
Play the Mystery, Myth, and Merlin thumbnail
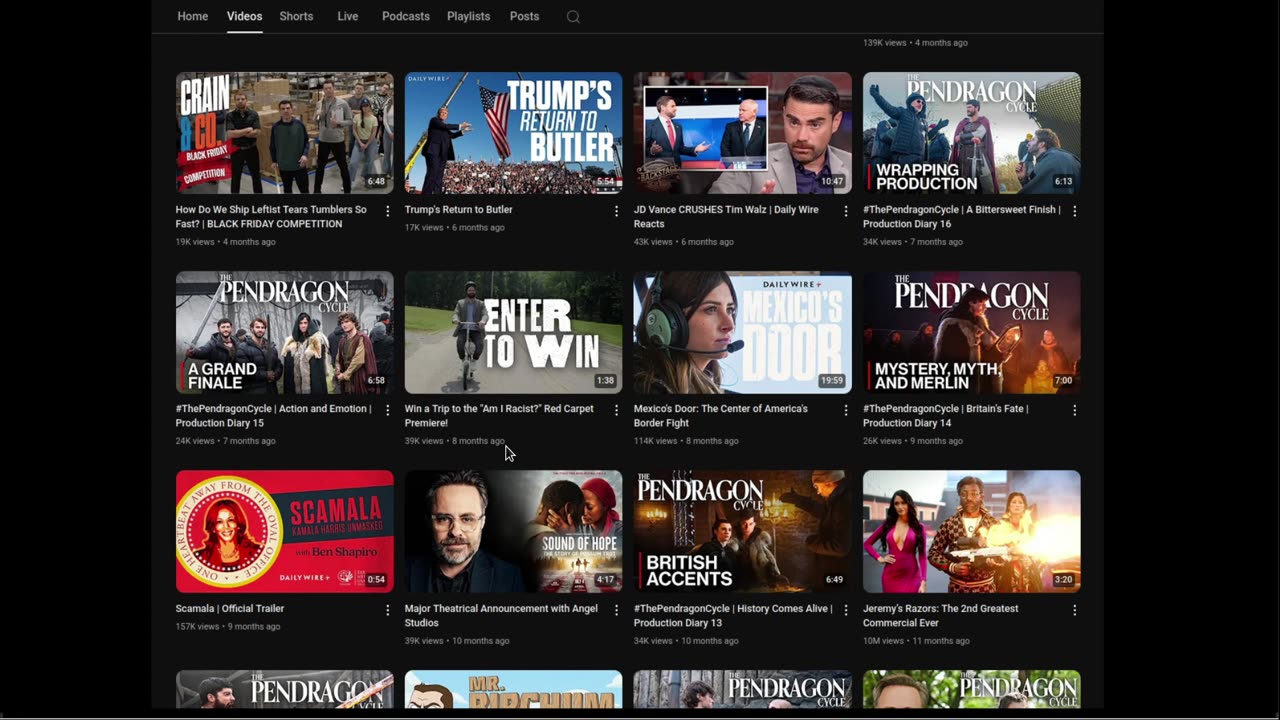[x=972, y=332]
